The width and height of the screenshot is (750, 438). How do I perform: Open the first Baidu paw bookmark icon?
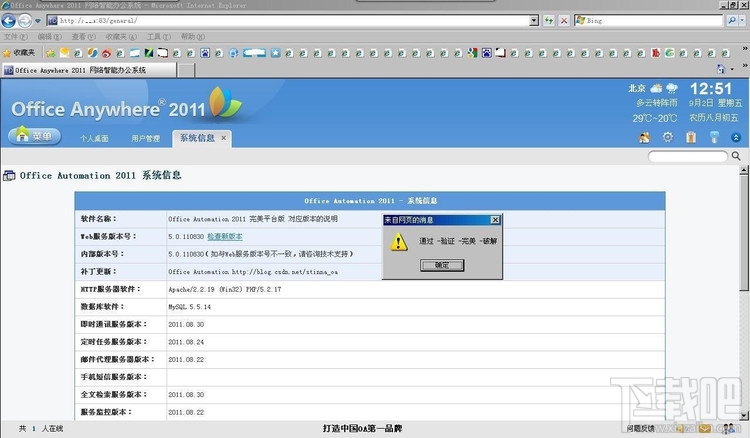(205, 53)
